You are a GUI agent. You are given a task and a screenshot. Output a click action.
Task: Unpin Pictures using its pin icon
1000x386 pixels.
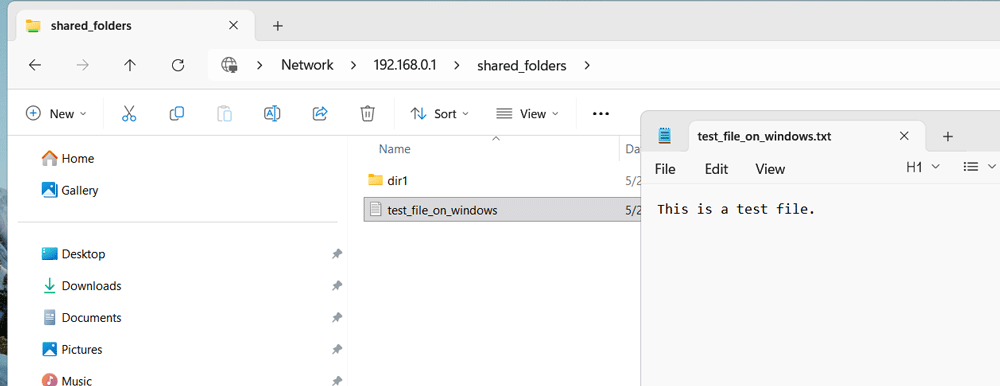(x=337, y=350)
